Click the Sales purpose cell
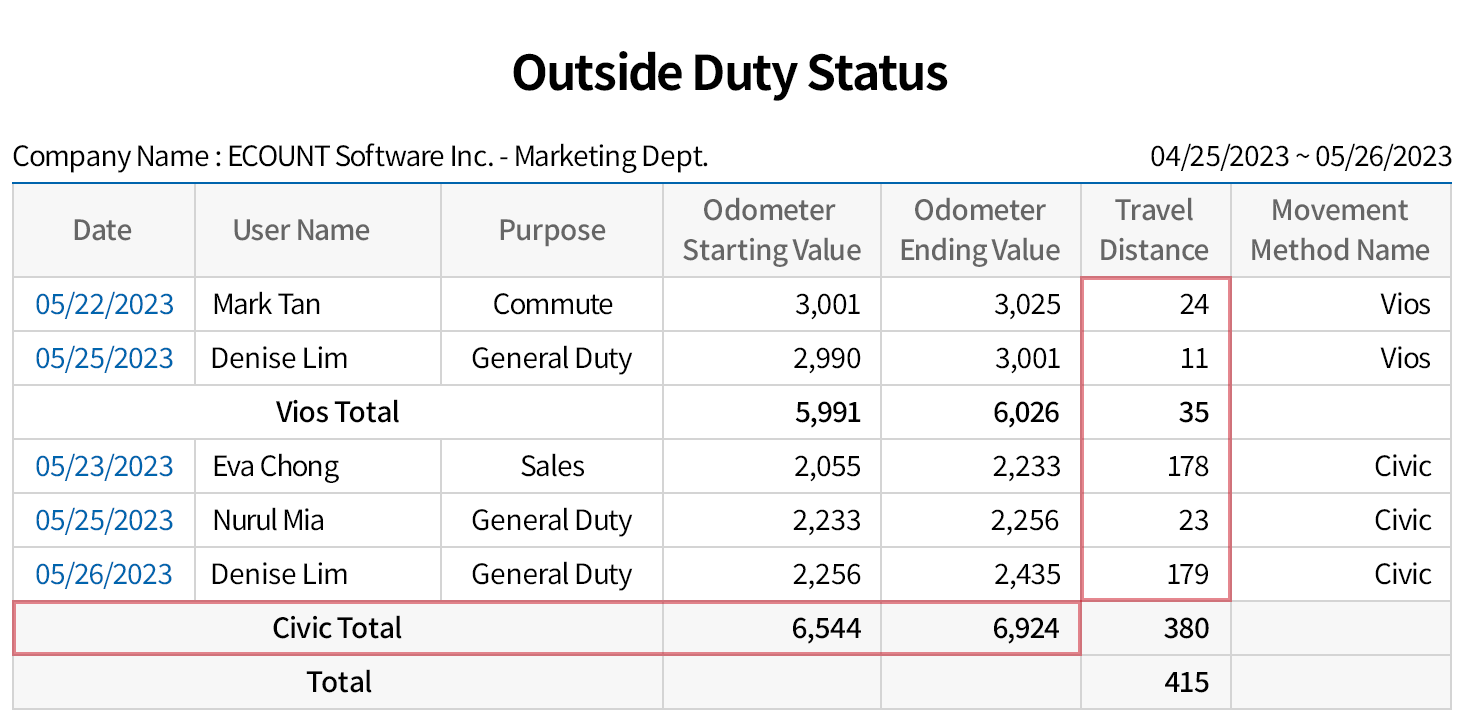 click(x=552, y=466)
